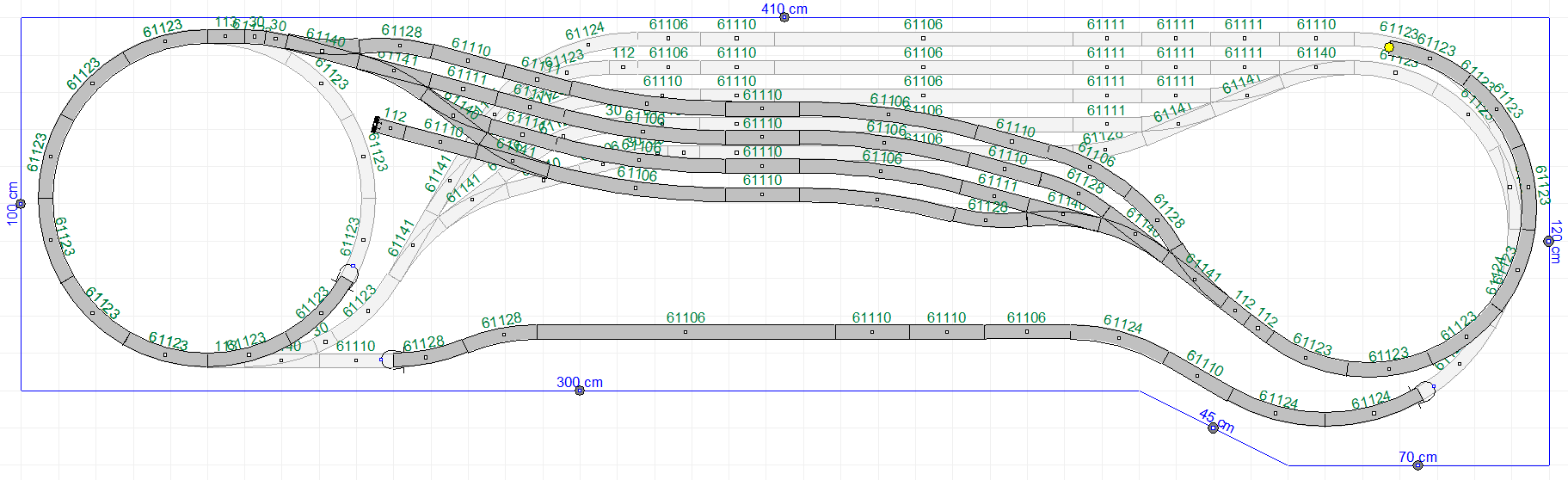This screenshot has width=1568, height=480.
Task: Click the open track end circle at bottom-left
Action: (390, 360)
